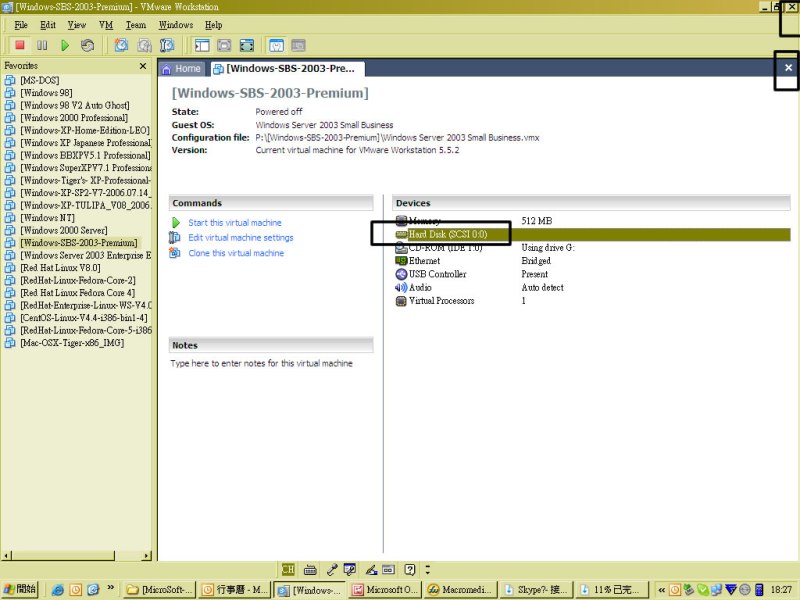
Task: Switch to the Macromedia taskbar button
Action: (x=461, y=590)
